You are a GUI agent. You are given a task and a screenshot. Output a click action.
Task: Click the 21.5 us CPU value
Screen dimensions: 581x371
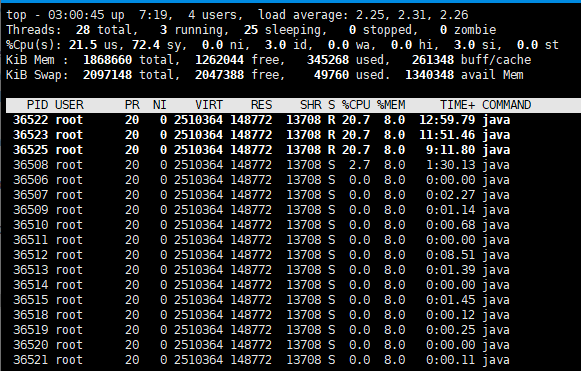[83, 45]
